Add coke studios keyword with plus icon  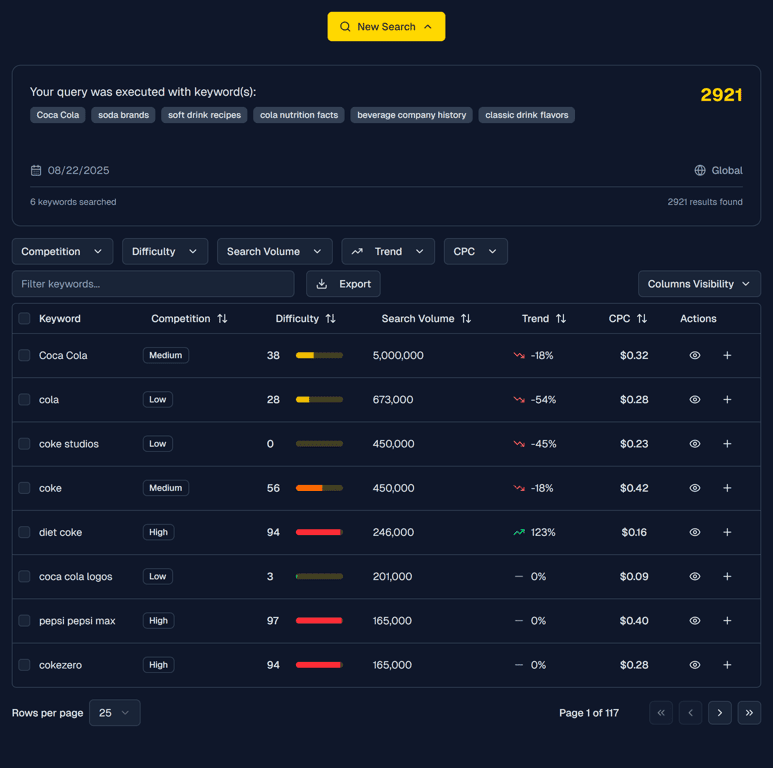point(727,444)
